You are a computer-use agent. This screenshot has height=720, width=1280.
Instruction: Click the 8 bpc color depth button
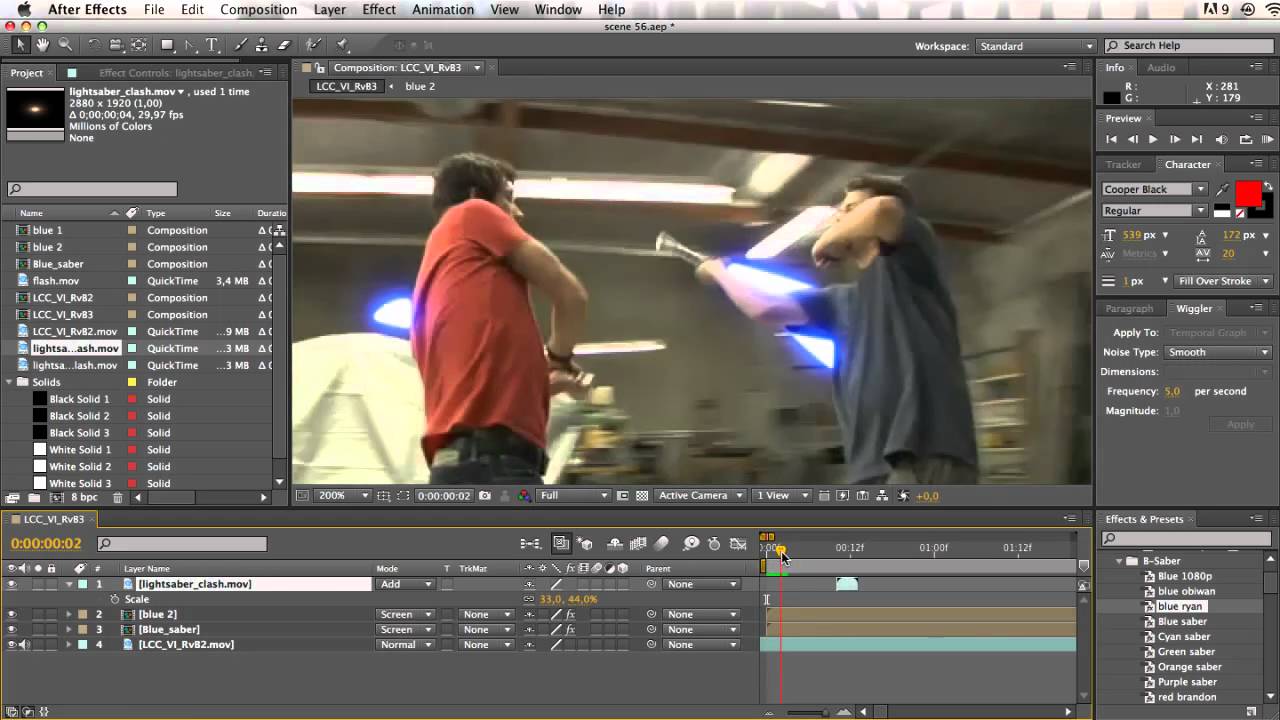pyautogui.click(x=85, y=497)
